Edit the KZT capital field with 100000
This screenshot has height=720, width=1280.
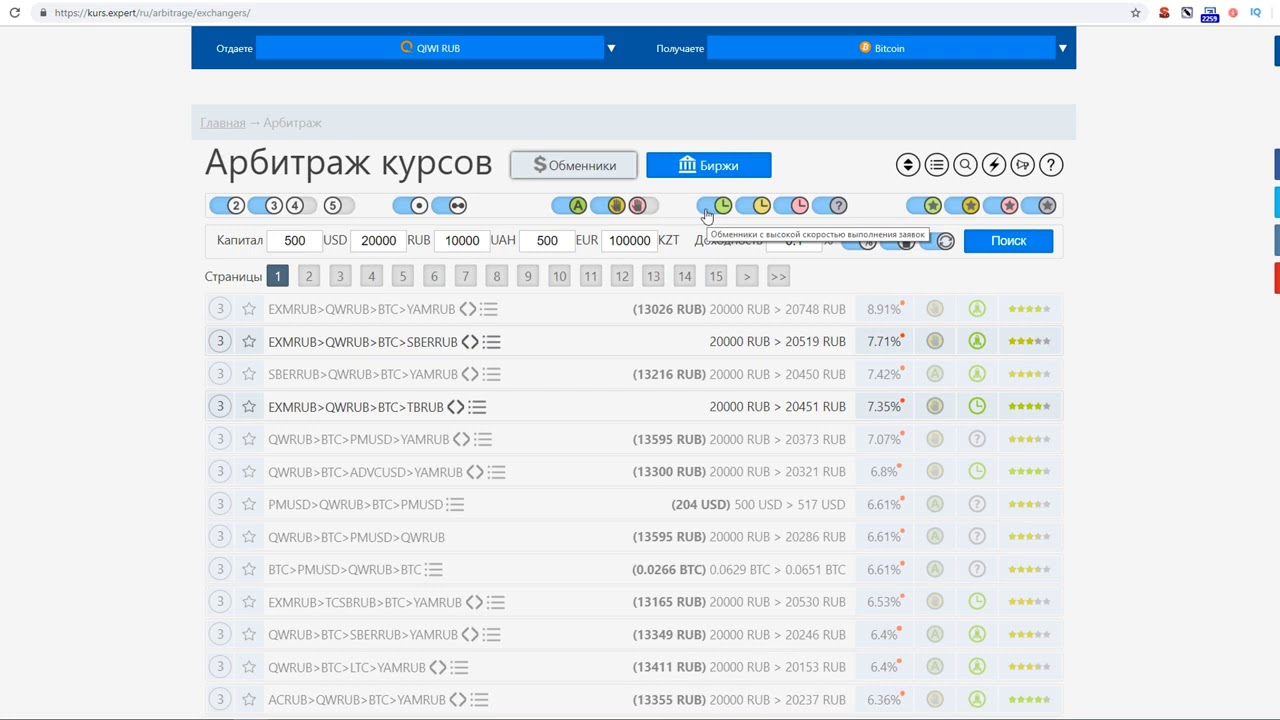[x=629, y=240]
